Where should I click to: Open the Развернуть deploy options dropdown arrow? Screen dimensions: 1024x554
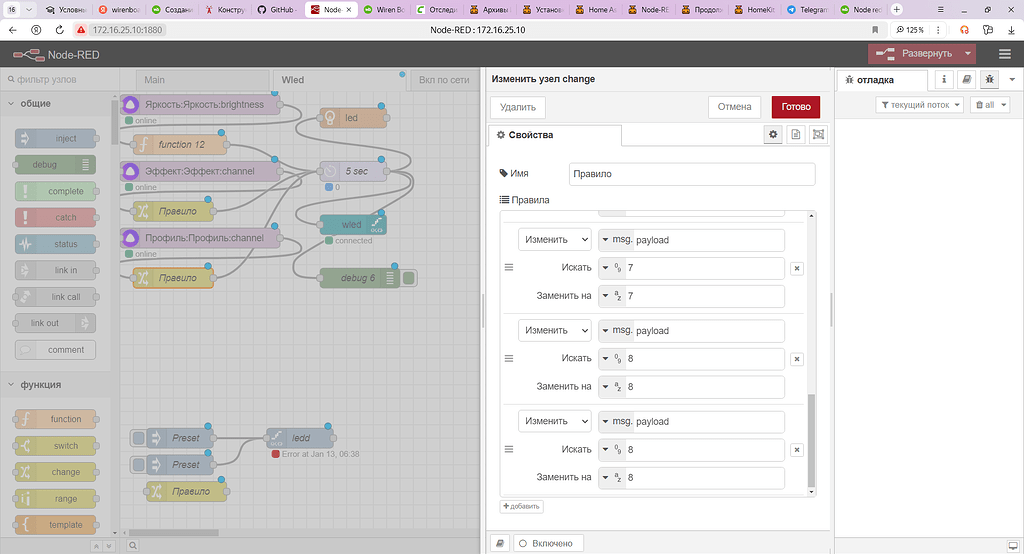(969, 54)
